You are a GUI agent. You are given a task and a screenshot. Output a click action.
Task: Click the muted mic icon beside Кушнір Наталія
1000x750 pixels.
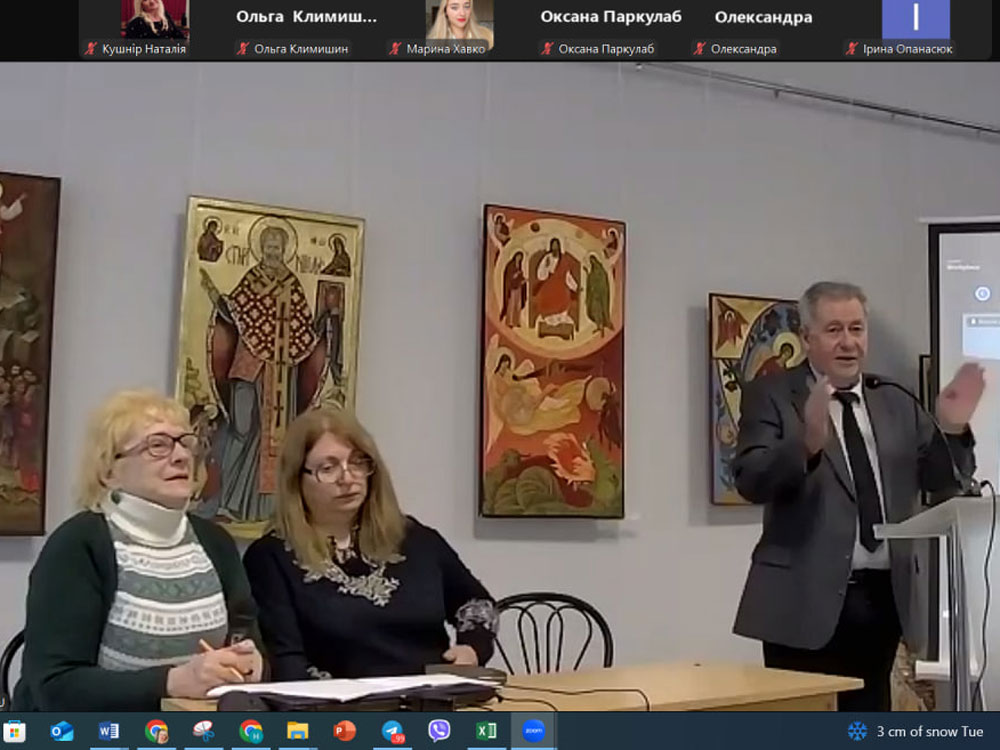coord(91,49)
